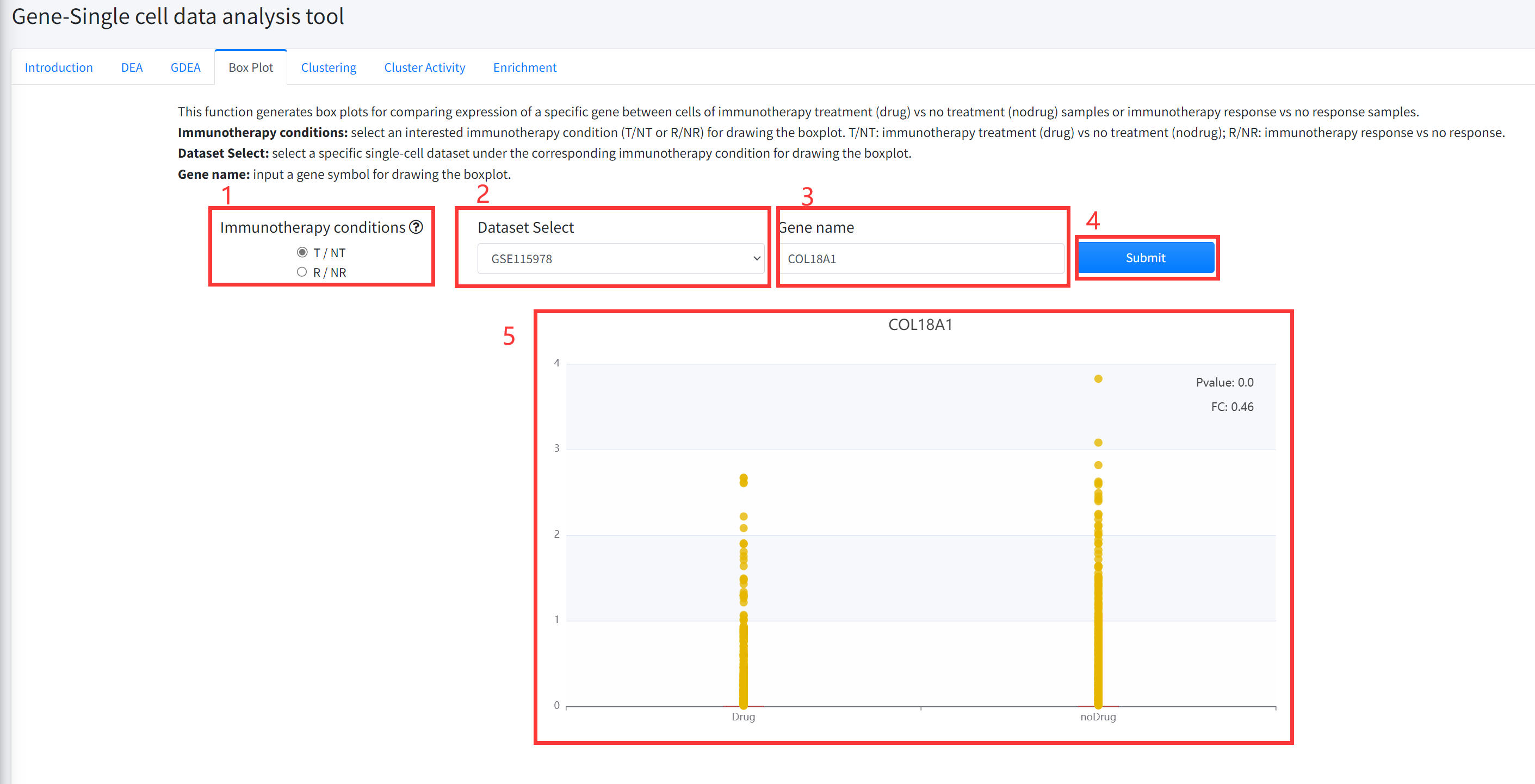Image resolution: width=1535 pixels, height=784 pixels.
Task: Switch to the Clustering tab
Action: click(x=329, y=67)
